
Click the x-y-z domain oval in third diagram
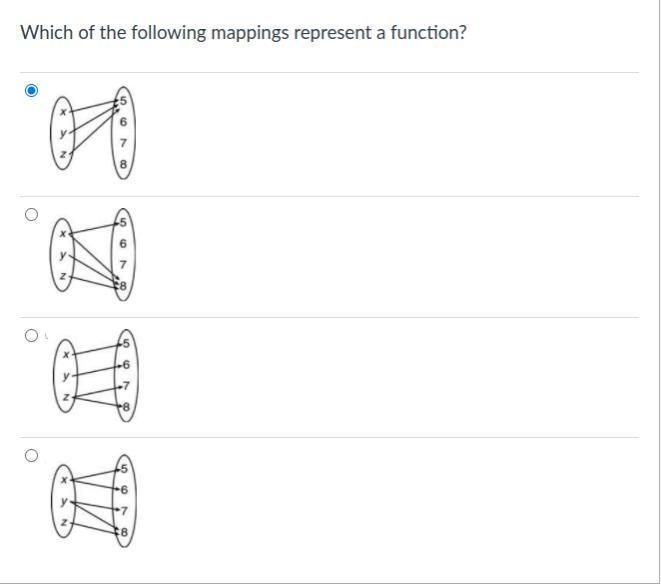(x=67, y=377)
